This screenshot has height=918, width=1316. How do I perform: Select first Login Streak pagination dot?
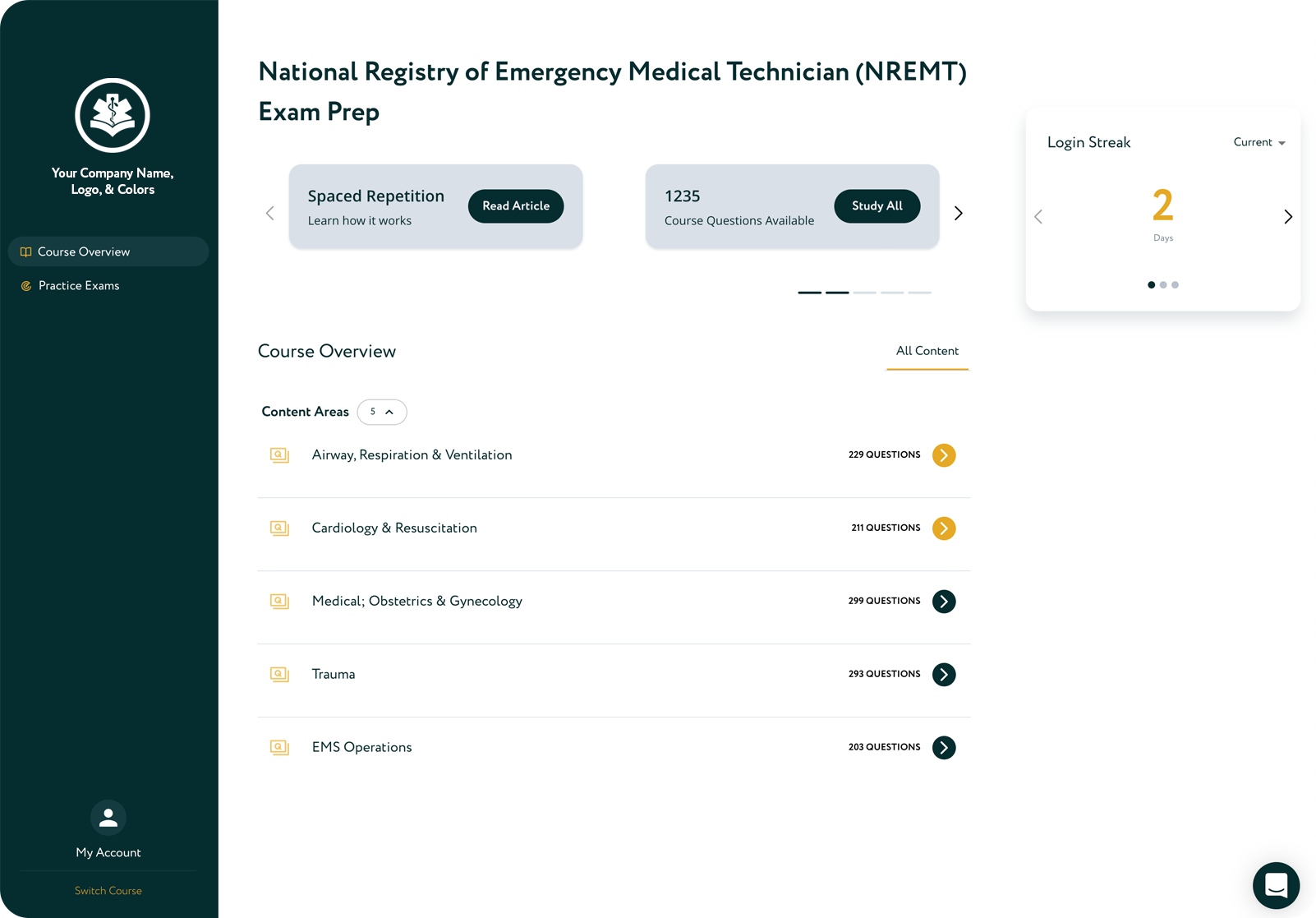[x=1151, y=285]
